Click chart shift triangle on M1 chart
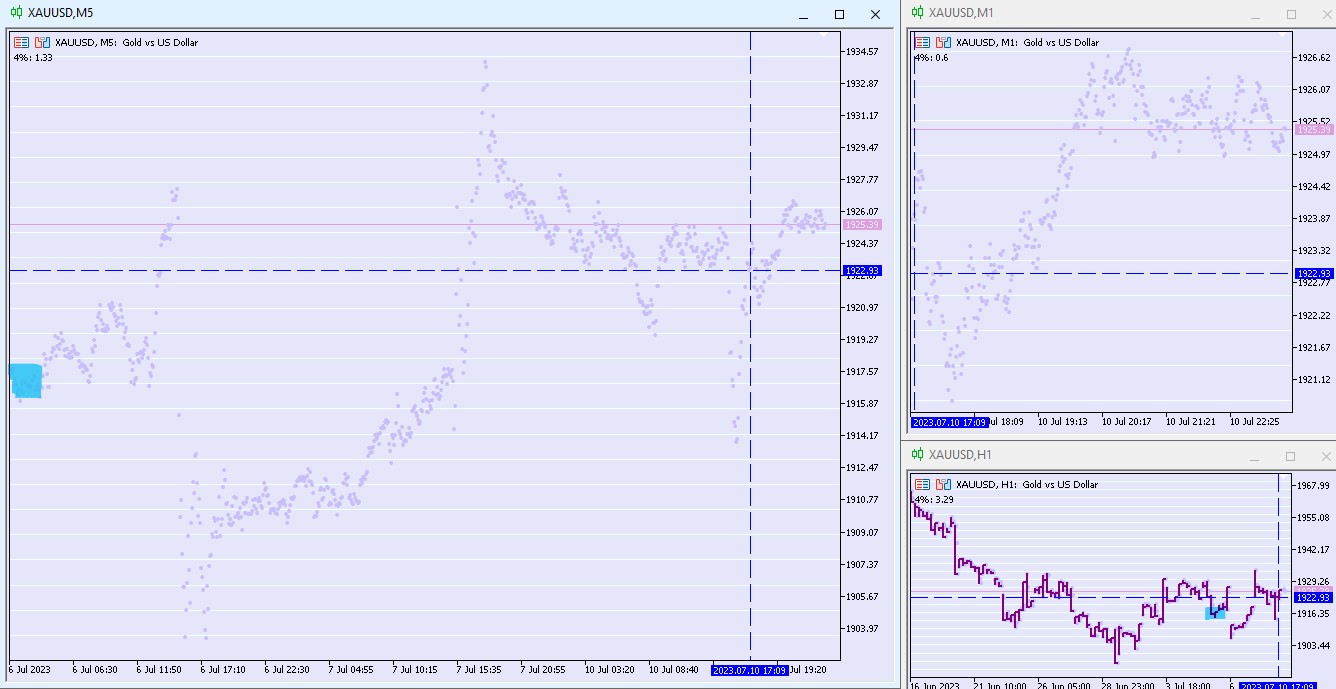Image resolution: width=1336 pixels, height=689 pixels. pos(1284,35)
